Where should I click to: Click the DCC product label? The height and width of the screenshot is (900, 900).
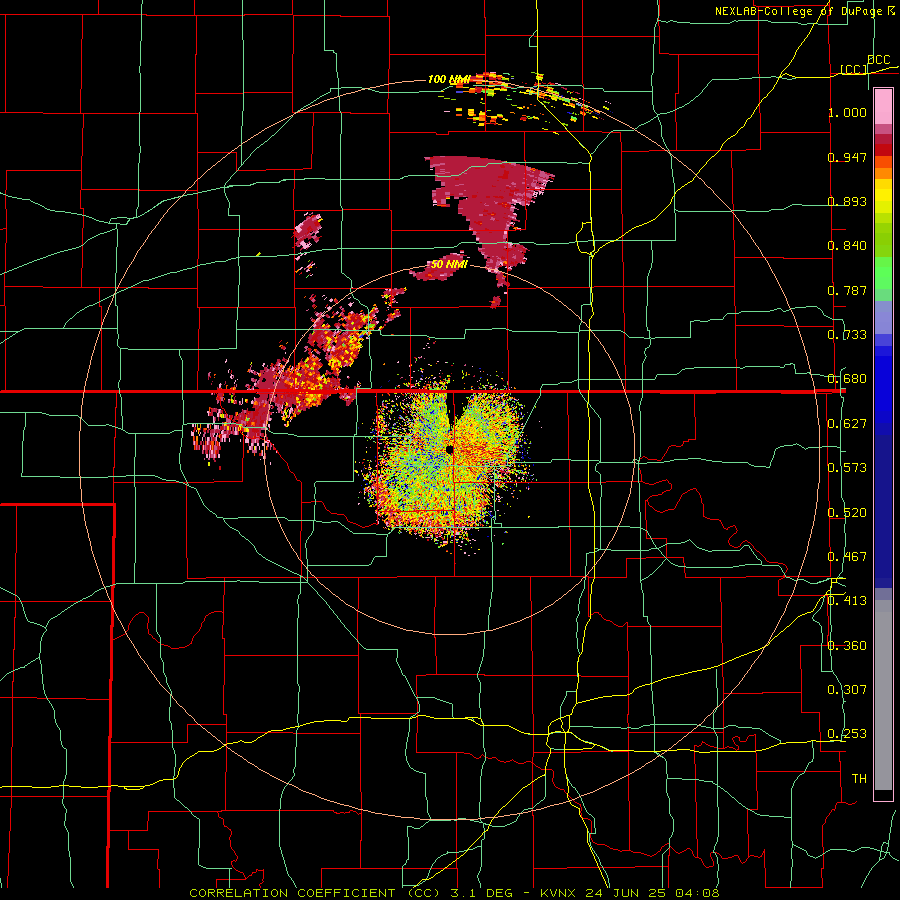(878, 60)
